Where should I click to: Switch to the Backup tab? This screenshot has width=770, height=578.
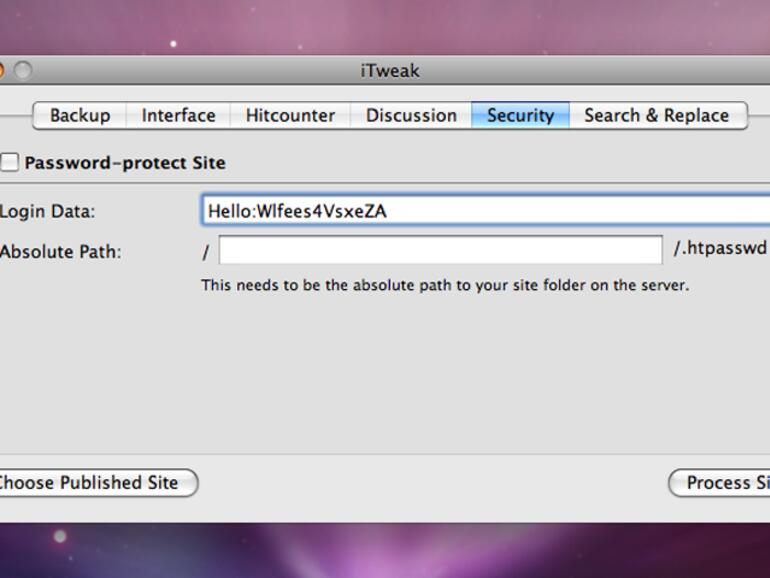[x=80, y=116]
